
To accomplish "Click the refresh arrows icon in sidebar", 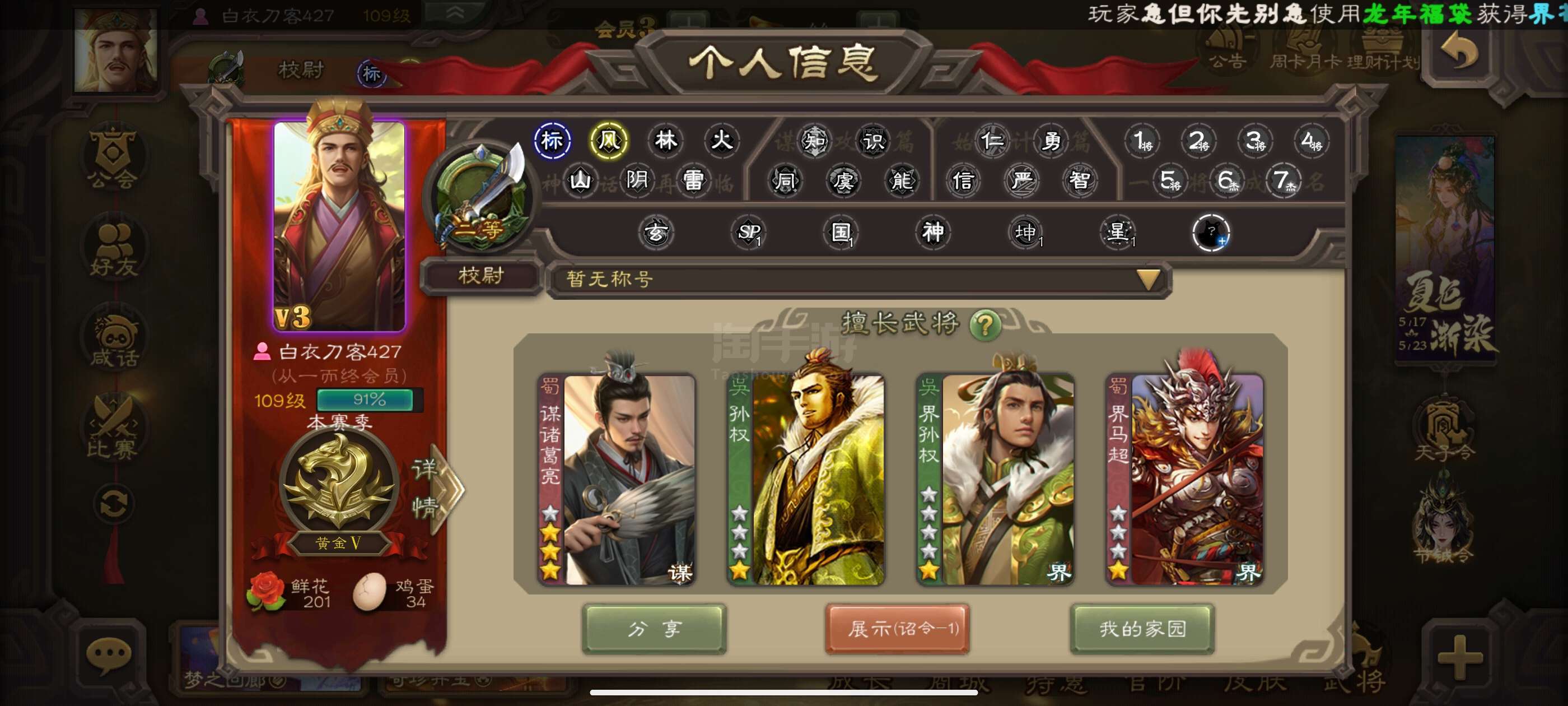I will click(114, 504).
